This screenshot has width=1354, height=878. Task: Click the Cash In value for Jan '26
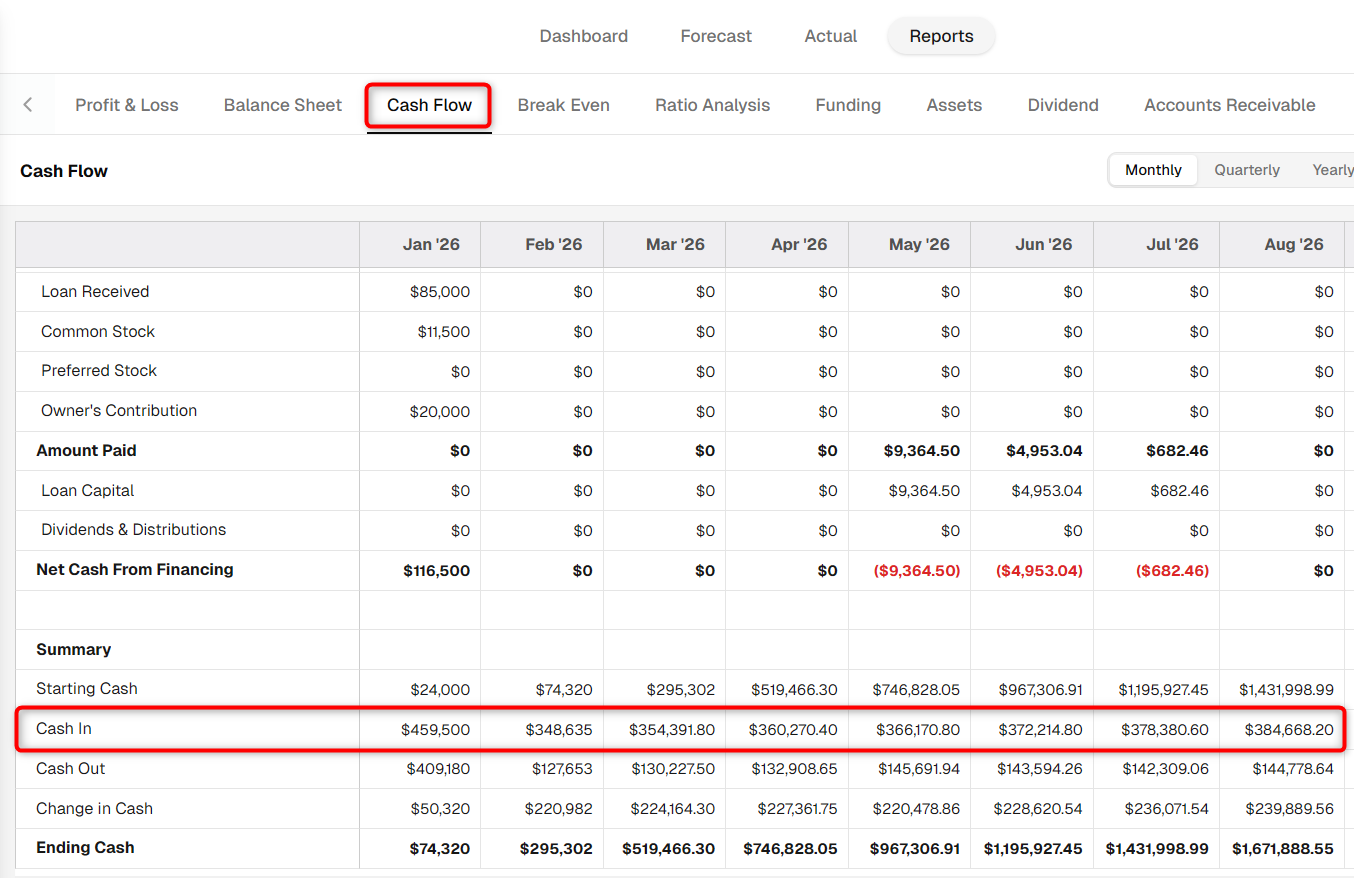pos(436,730)
